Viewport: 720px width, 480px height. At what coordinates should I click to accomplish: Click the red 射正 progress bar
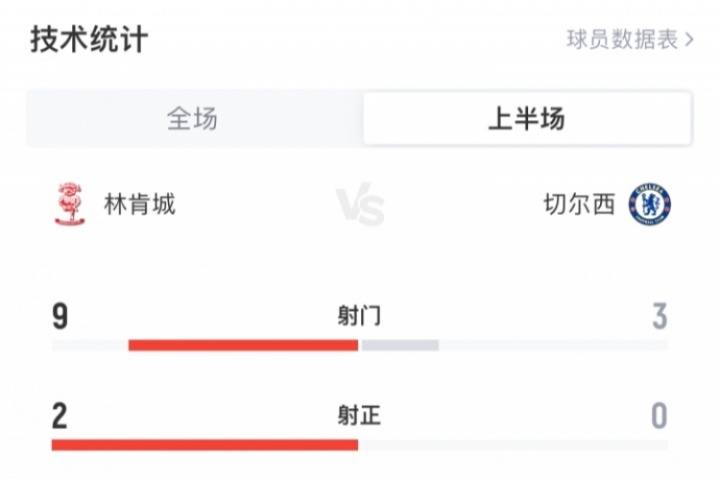[205, 444]
